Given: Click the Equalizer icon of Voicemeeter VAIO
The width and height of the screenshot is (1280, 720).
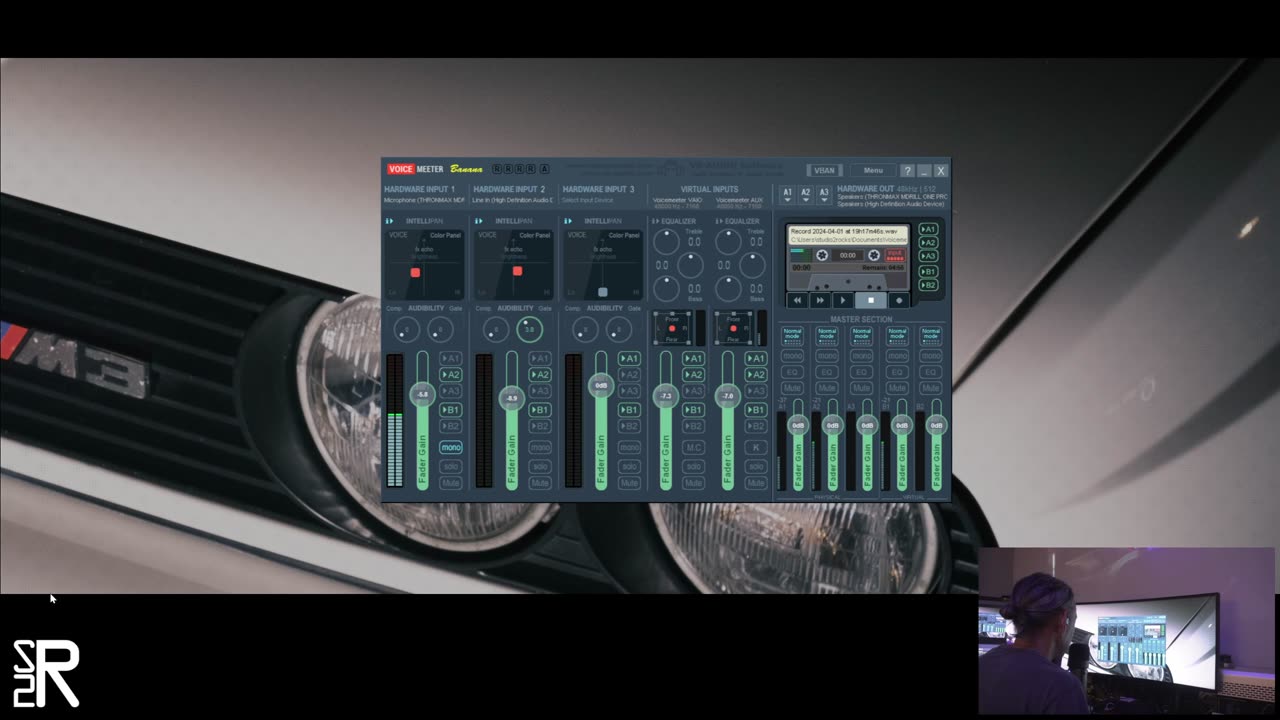Looking at the screenshot, I should [x=656, y=221].
